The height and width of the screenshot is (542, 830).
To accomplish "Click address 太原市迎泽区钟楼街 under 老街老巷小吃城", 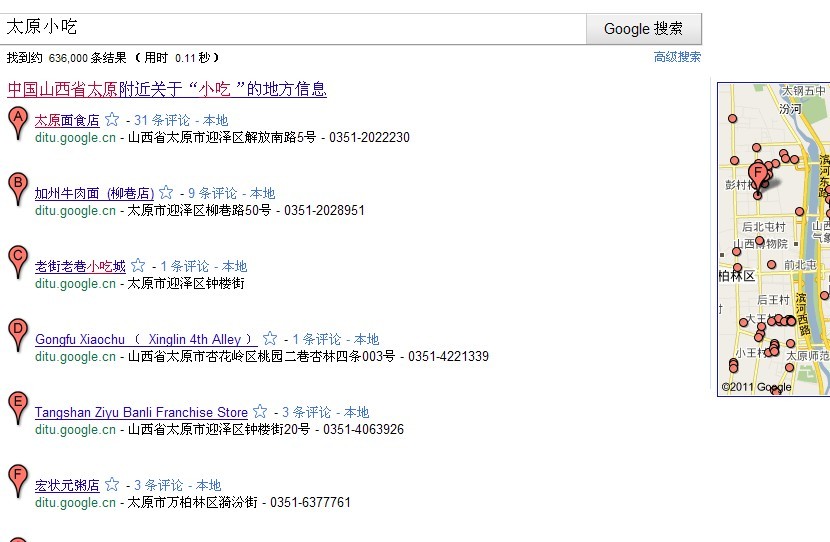I will 186,284.
